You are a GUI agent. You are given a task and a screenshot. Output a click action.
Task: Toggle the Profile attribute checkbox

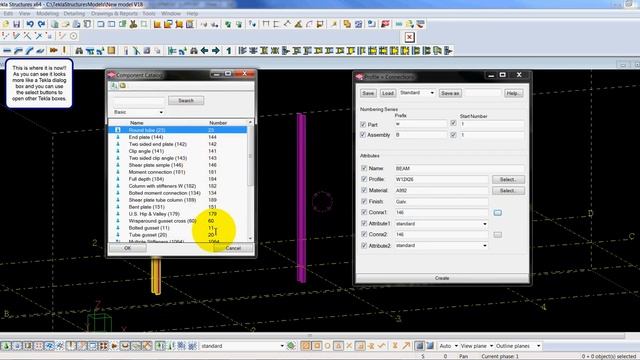(364, 179)
